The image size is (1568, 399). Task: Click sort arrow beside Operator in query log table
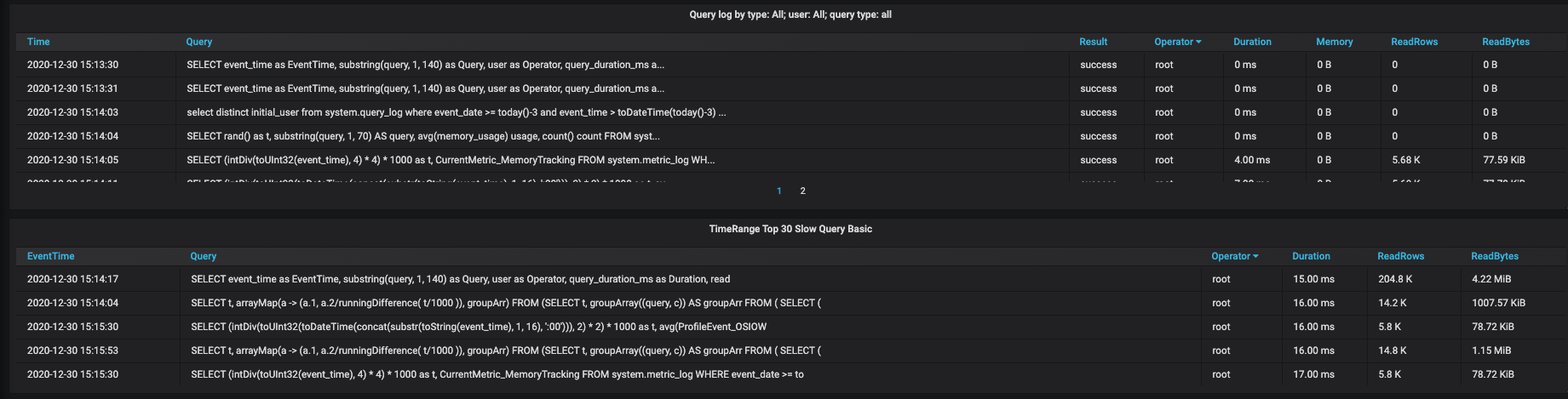click(x=1198, y=42)
